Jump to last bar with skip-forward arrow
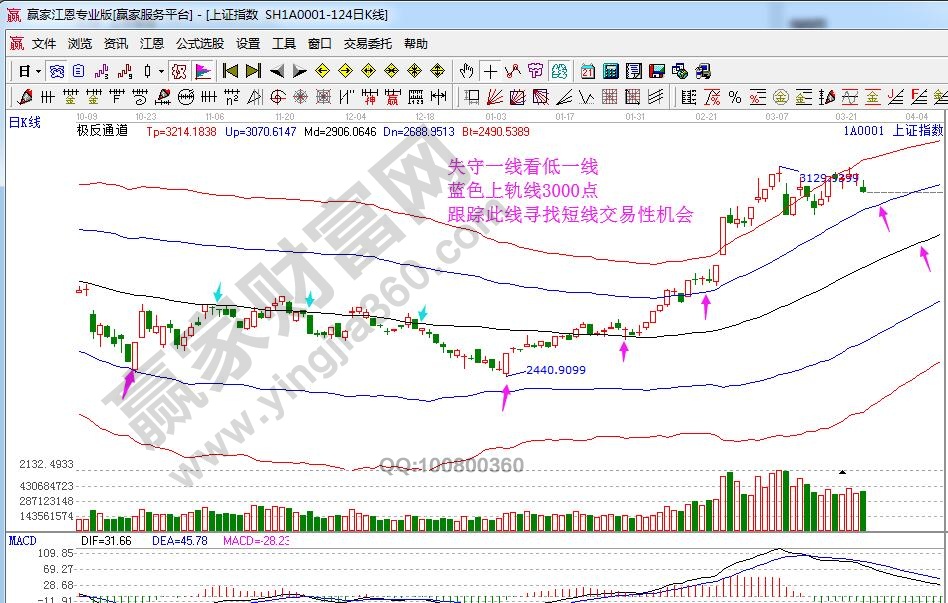 (253, 71)
